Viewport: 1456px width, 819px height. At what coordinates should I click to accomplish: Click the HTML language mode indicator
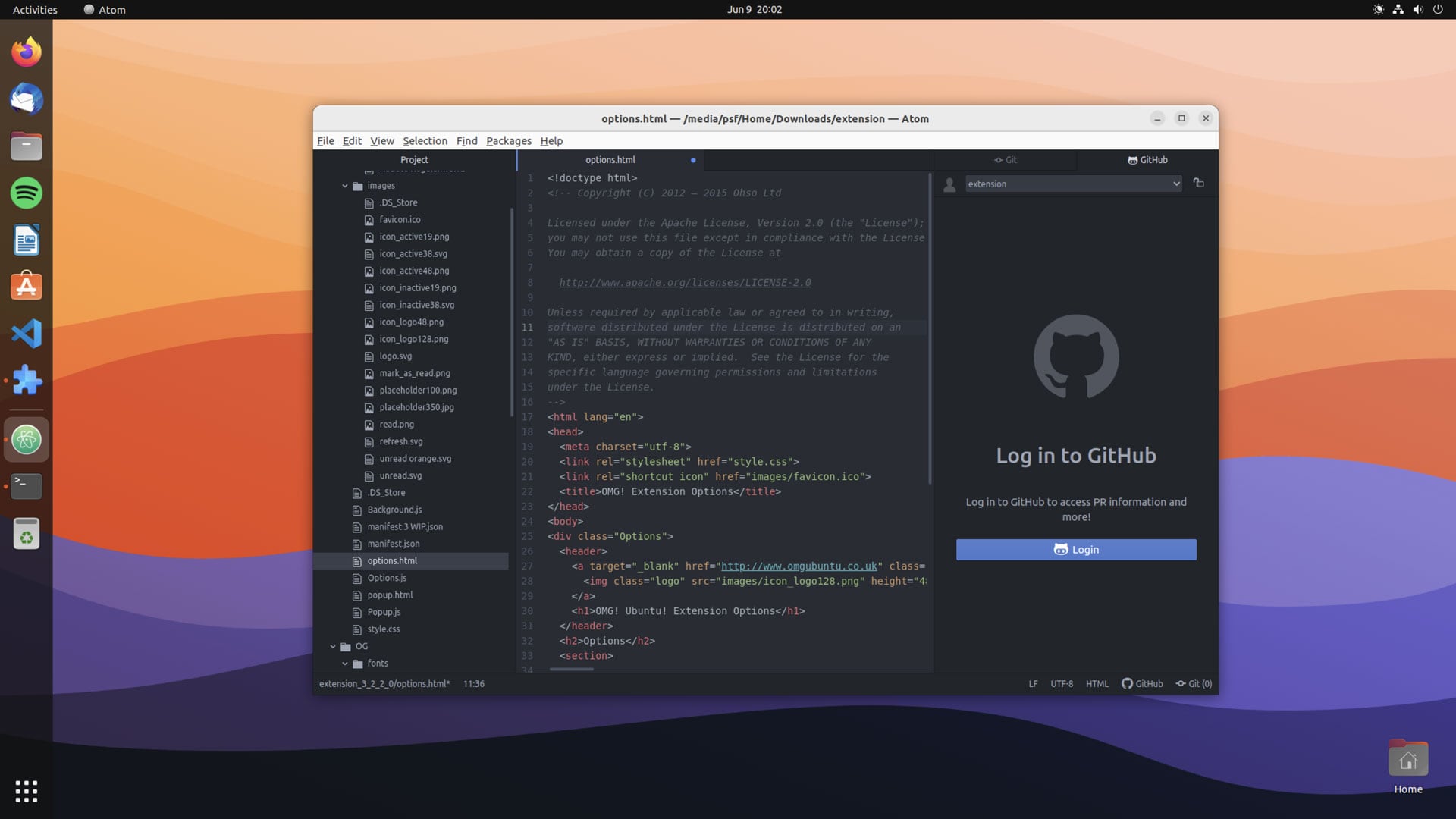pyautogui.click(x=1097, y=684)
